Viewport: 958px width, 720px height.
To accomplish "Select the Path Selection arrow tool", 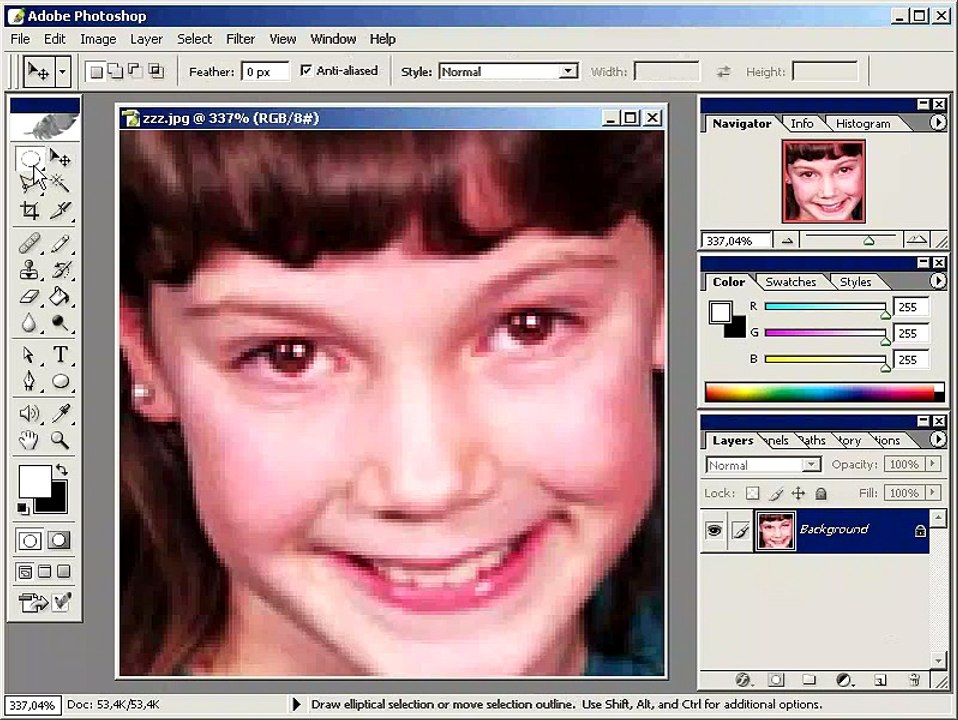I will click(x=29, y=355).
